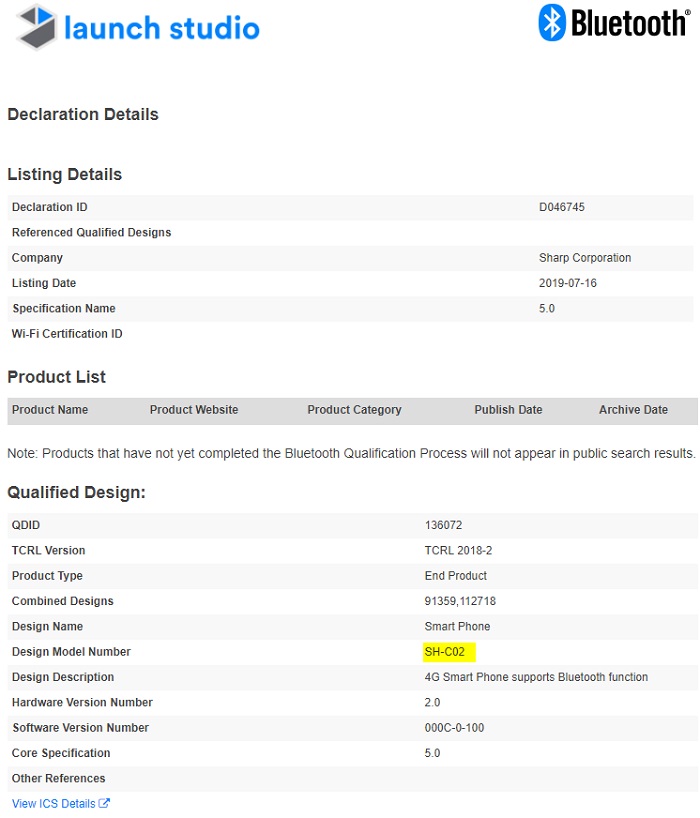Click the software version 000C-0-100
Image resolution: width=700 pixels, height=818 pixels.
(x=455, y=728)
